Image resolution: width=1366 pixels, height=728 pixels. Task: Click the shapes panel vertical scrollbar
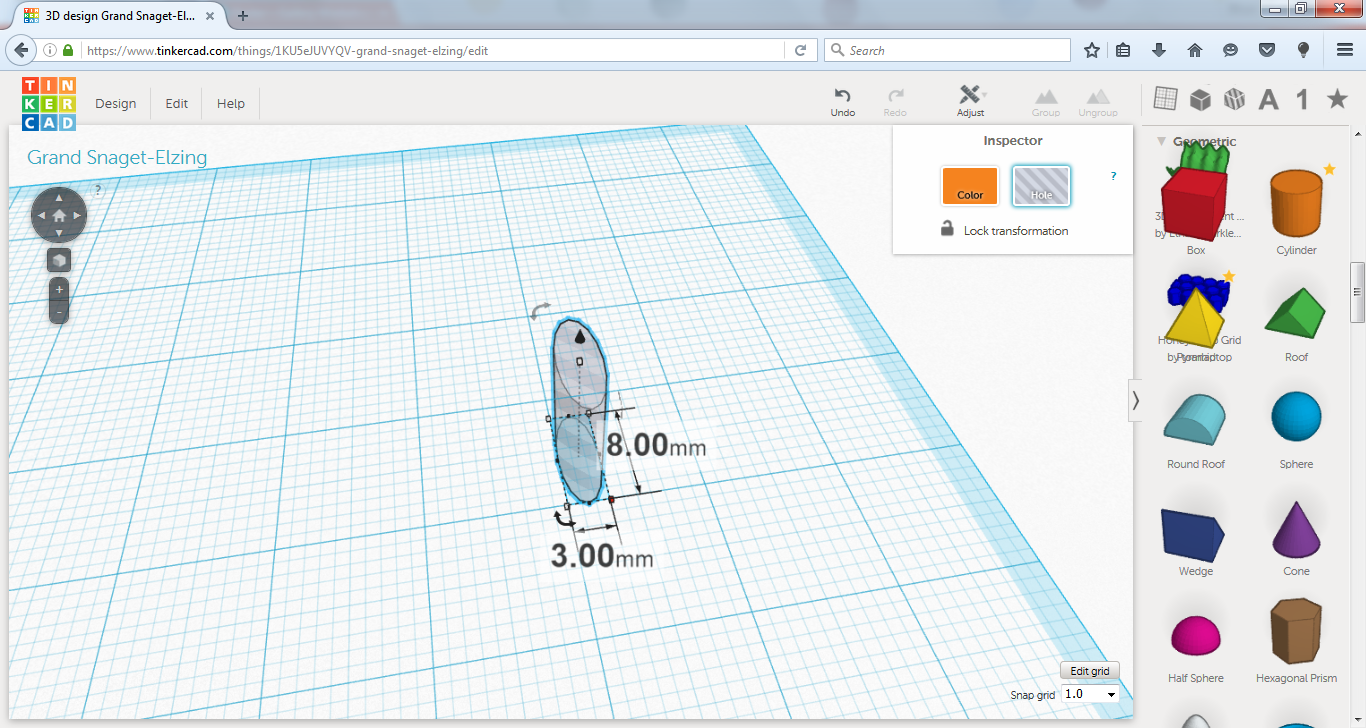pos(1357,292)
